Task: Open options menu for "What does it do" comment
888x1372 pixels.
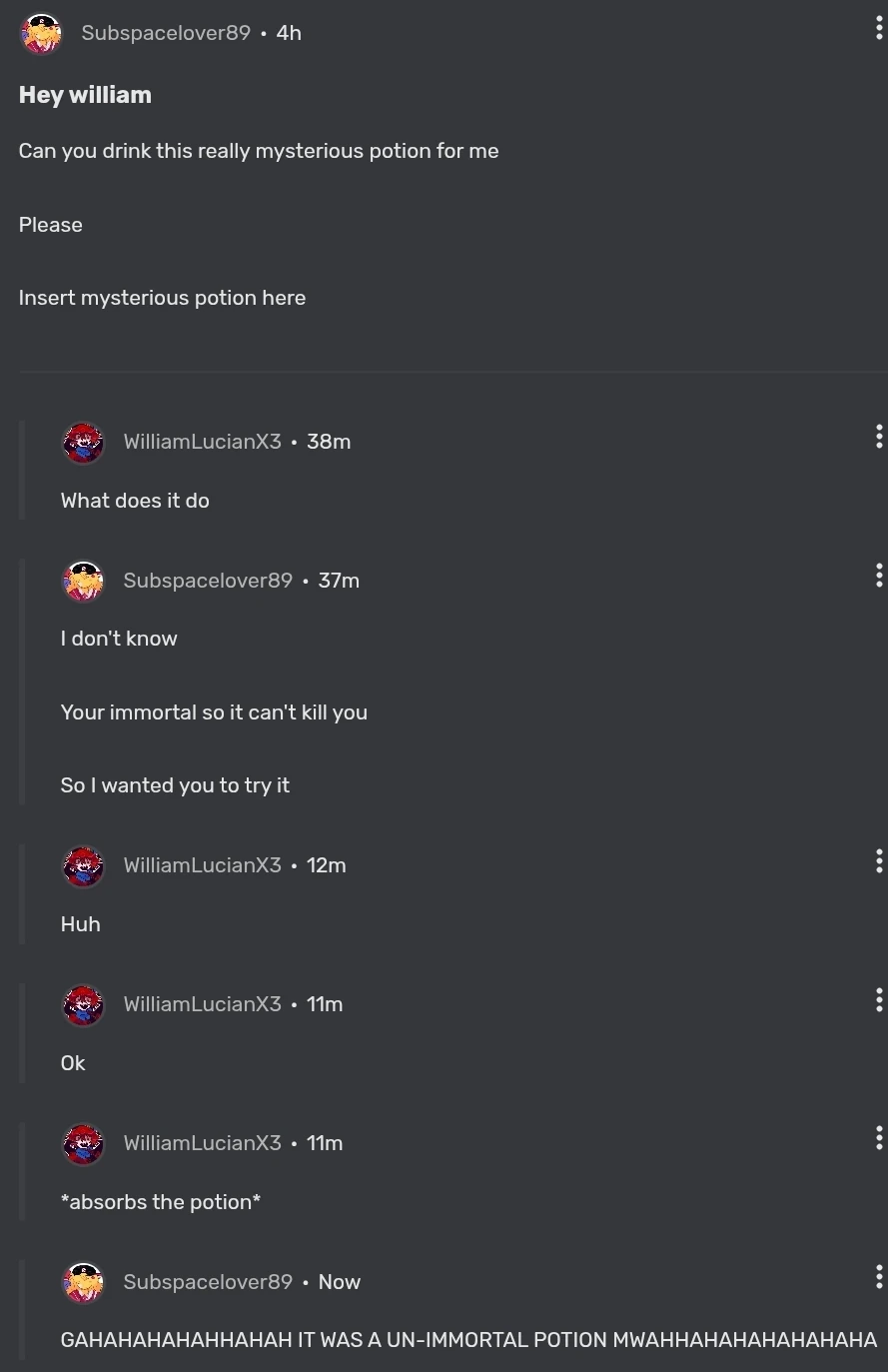Action: 878,436
